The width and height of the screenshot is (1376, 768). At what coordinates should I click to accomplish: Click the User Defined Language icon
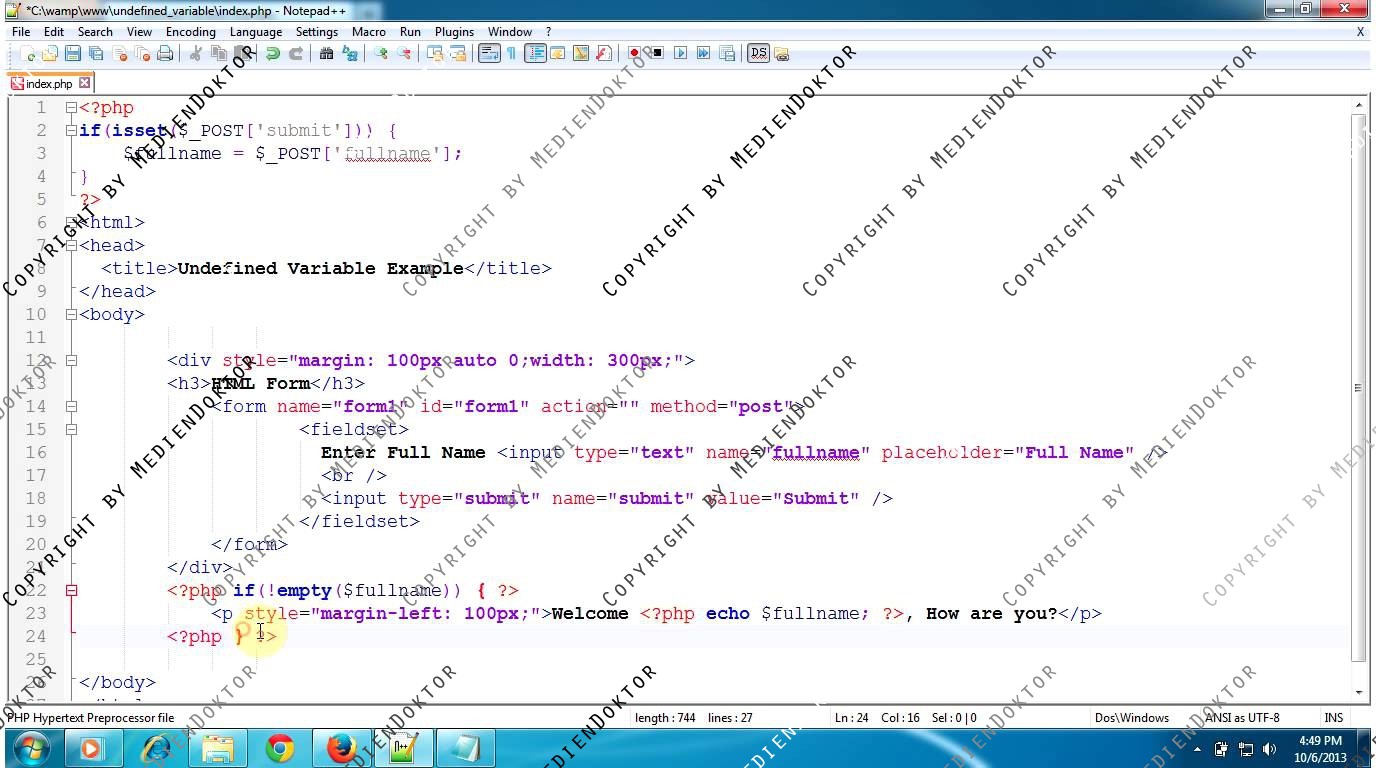coord(557,53)
